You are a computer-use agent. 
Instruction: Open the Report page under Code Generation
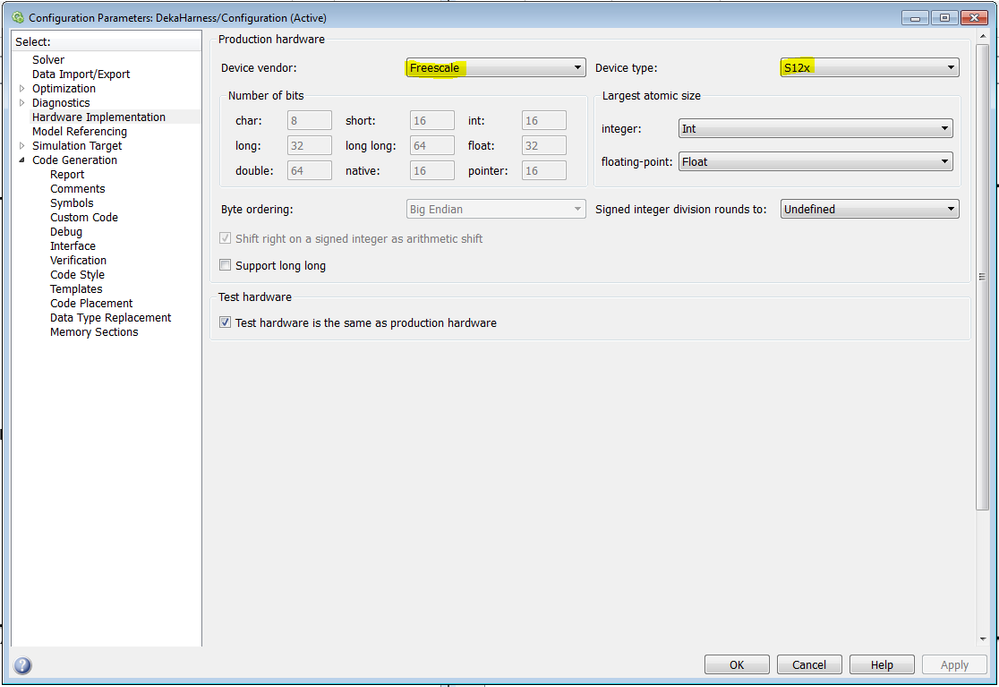[x=67, y=175]
